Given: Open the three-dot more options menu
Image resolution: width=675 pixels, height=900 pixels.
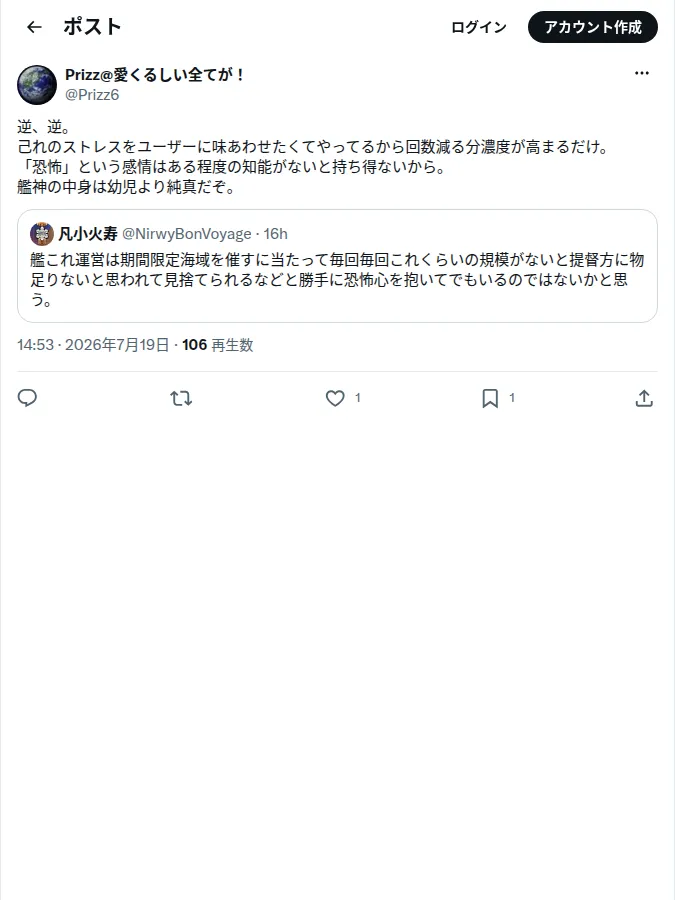Looking at the screenshot, I should coord(642,73).
